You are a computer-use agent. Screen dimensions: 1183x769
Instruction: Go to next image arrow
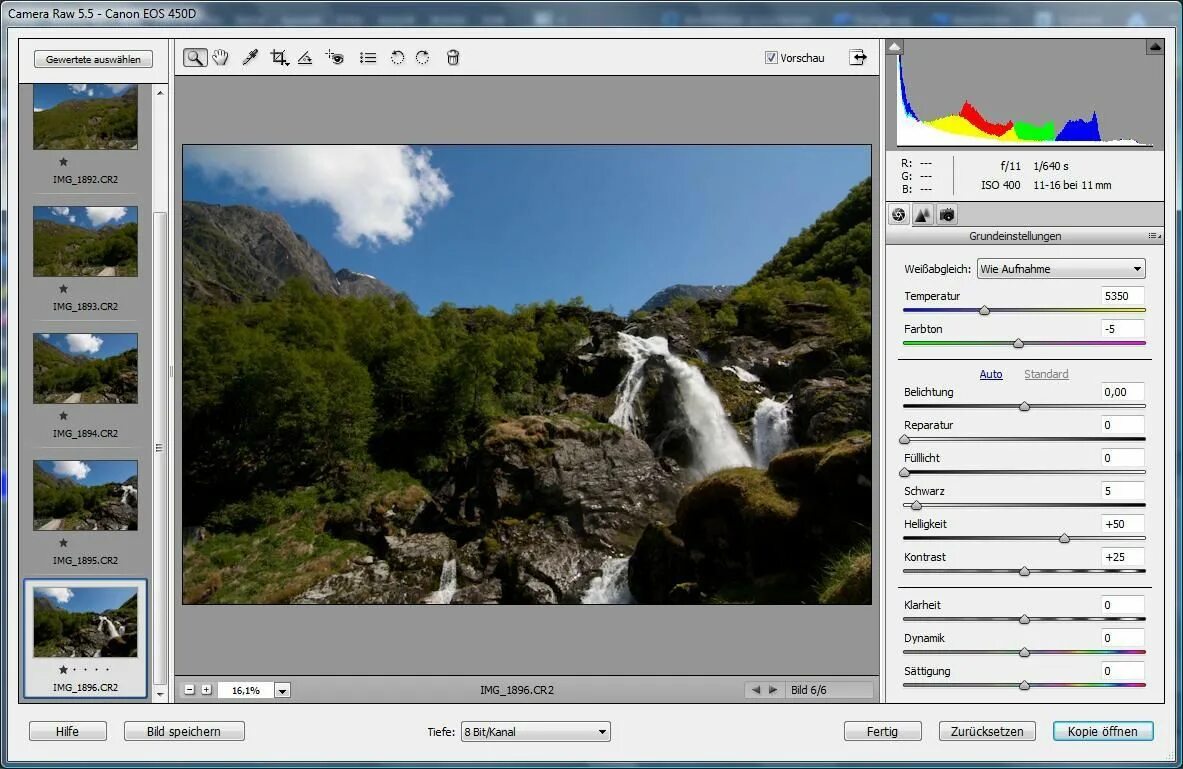[773, 690]
